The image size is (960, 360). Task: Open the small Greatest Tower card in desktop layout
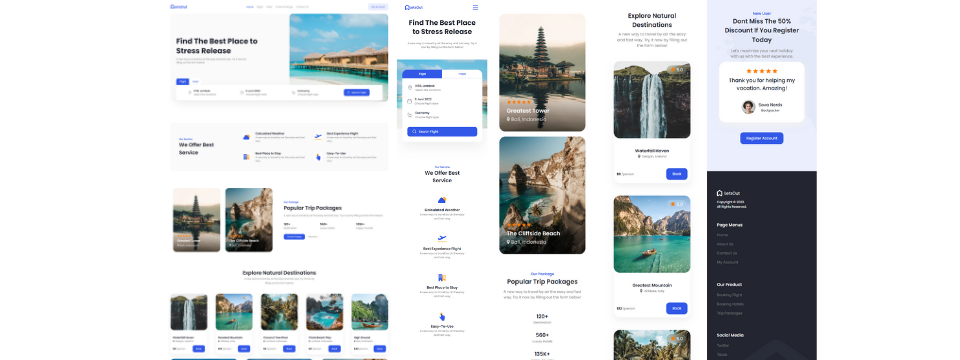pos(197,220)
